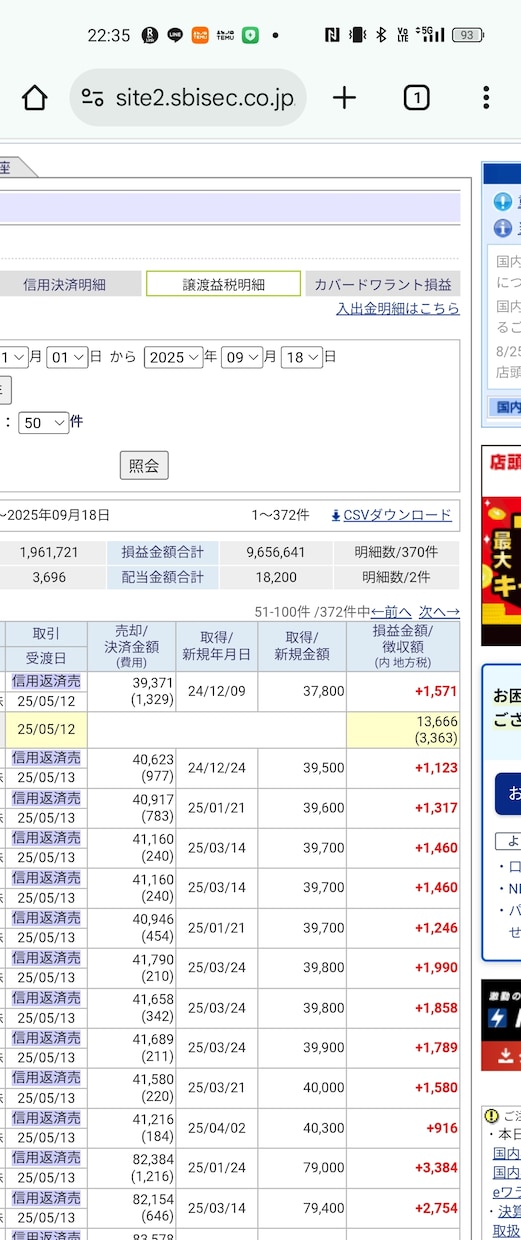Click the 売却/決済金額 column header
Image resolution: width=521 pixels, height=1240 pixels.
click(x=131, y=646)
